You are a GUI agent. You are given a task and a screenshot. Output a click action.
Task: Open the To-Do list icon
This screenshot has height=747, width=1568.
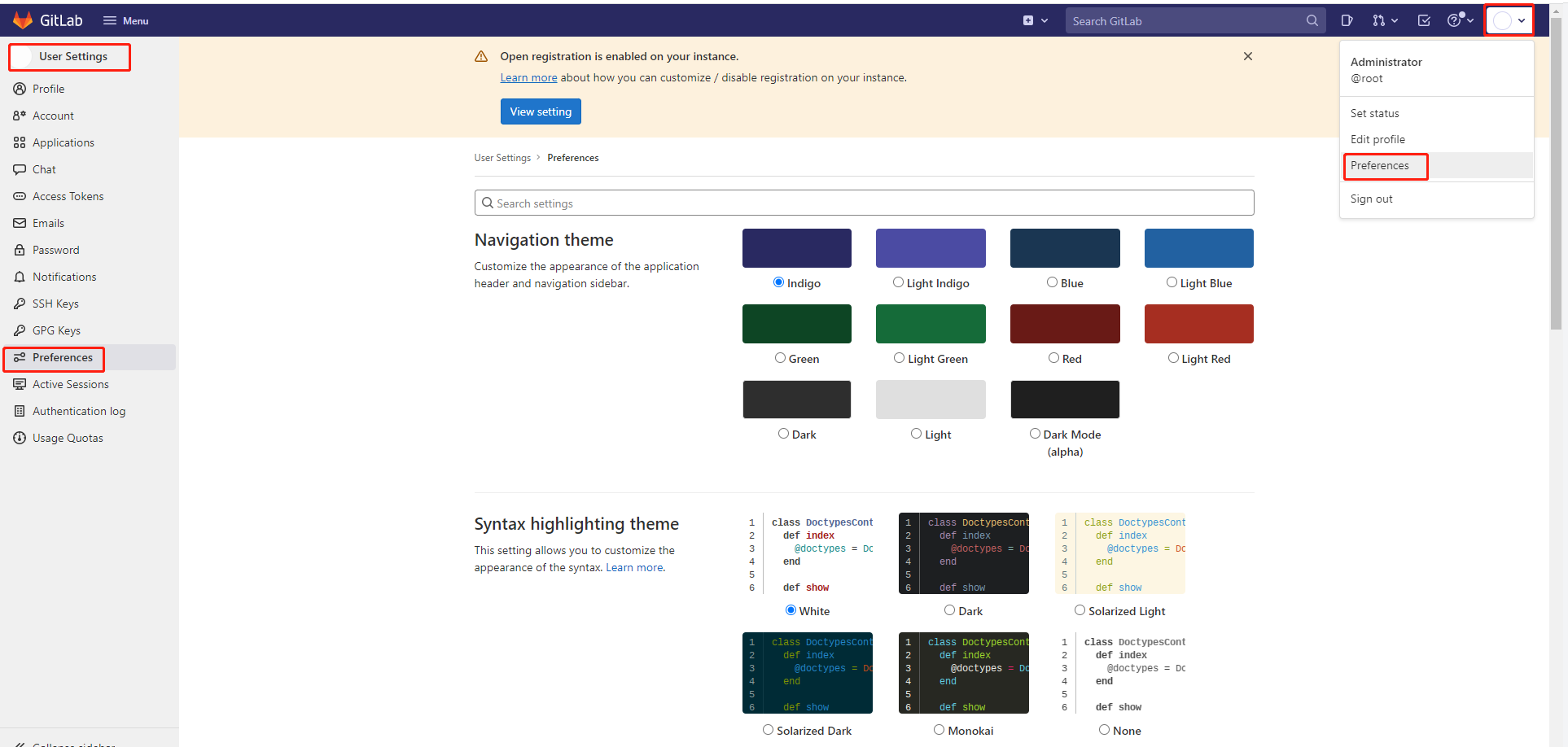tap(1424, 21)
